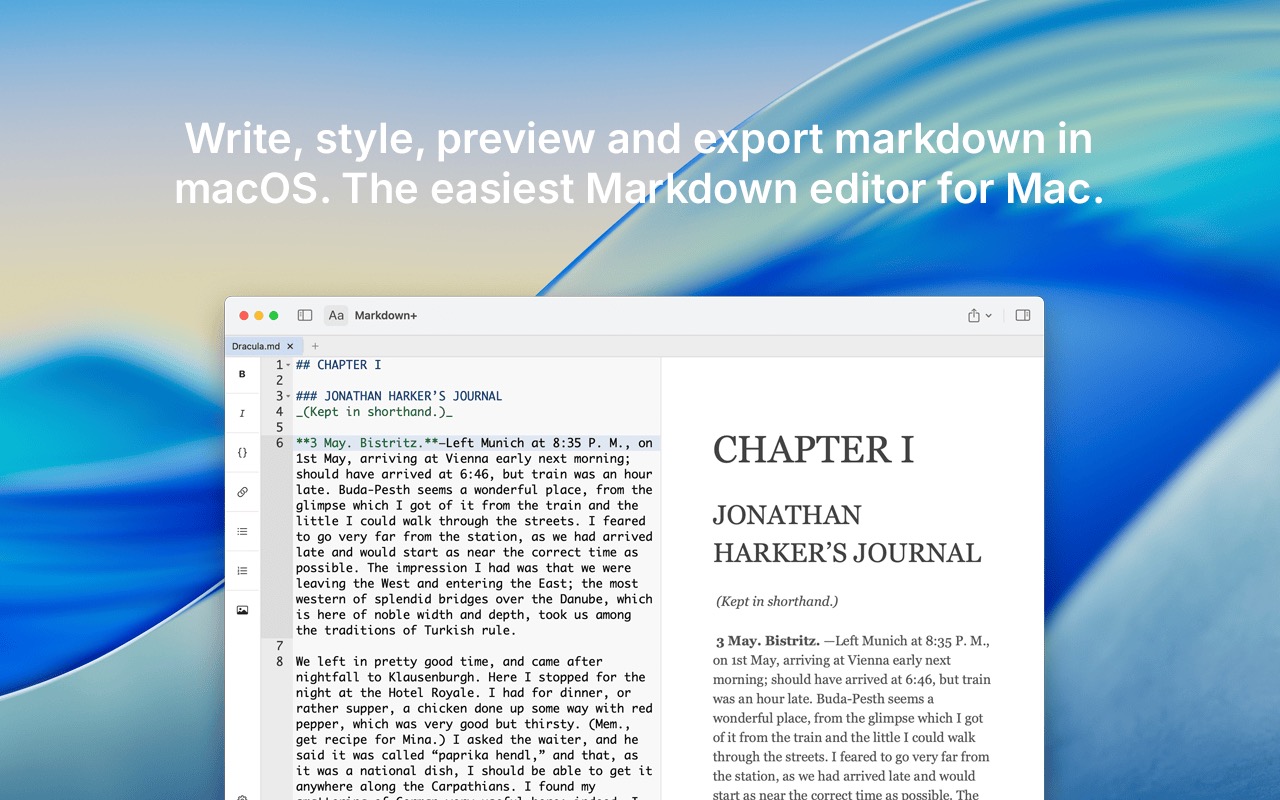Click 'CHAPTER I' heading in the preview
The width and height of the screenshot is (1280, 800).
(813, 450)
